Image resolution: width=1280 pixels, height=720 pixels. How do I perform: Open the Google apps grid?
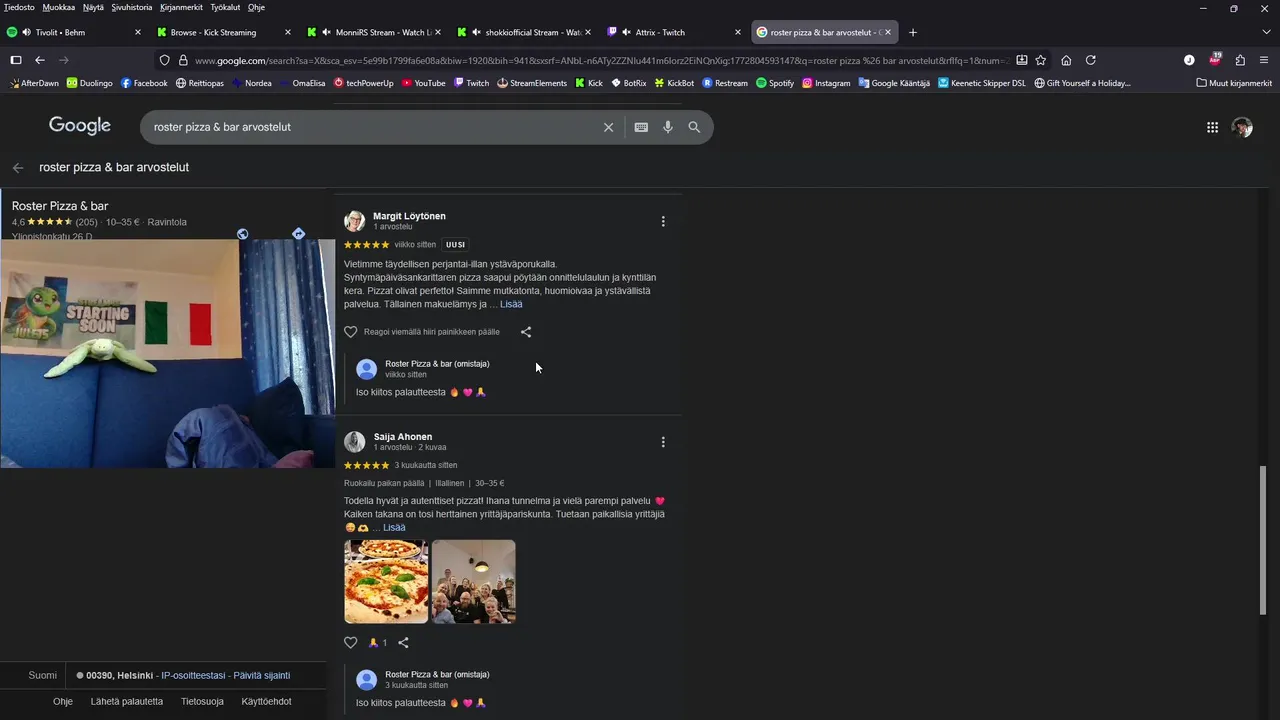[1212, 127]
